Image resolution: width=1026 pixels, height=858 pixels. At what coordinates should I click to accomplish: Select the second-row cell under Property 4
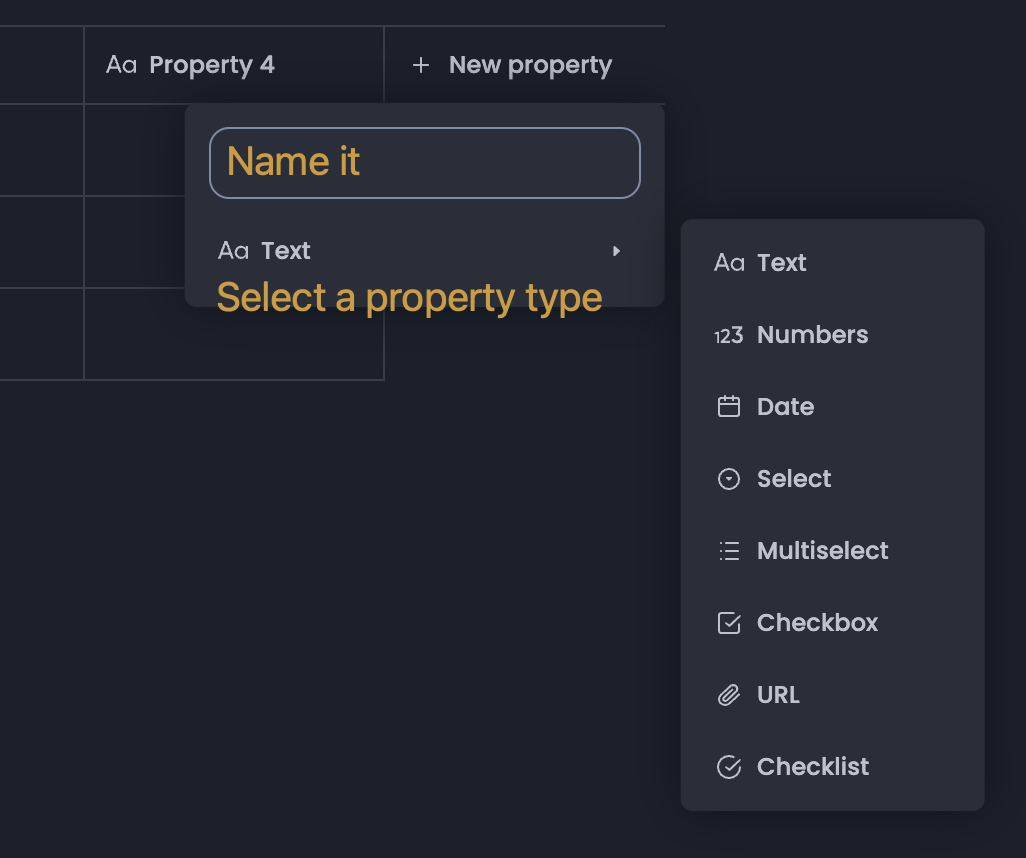click(x=134, y=242)
